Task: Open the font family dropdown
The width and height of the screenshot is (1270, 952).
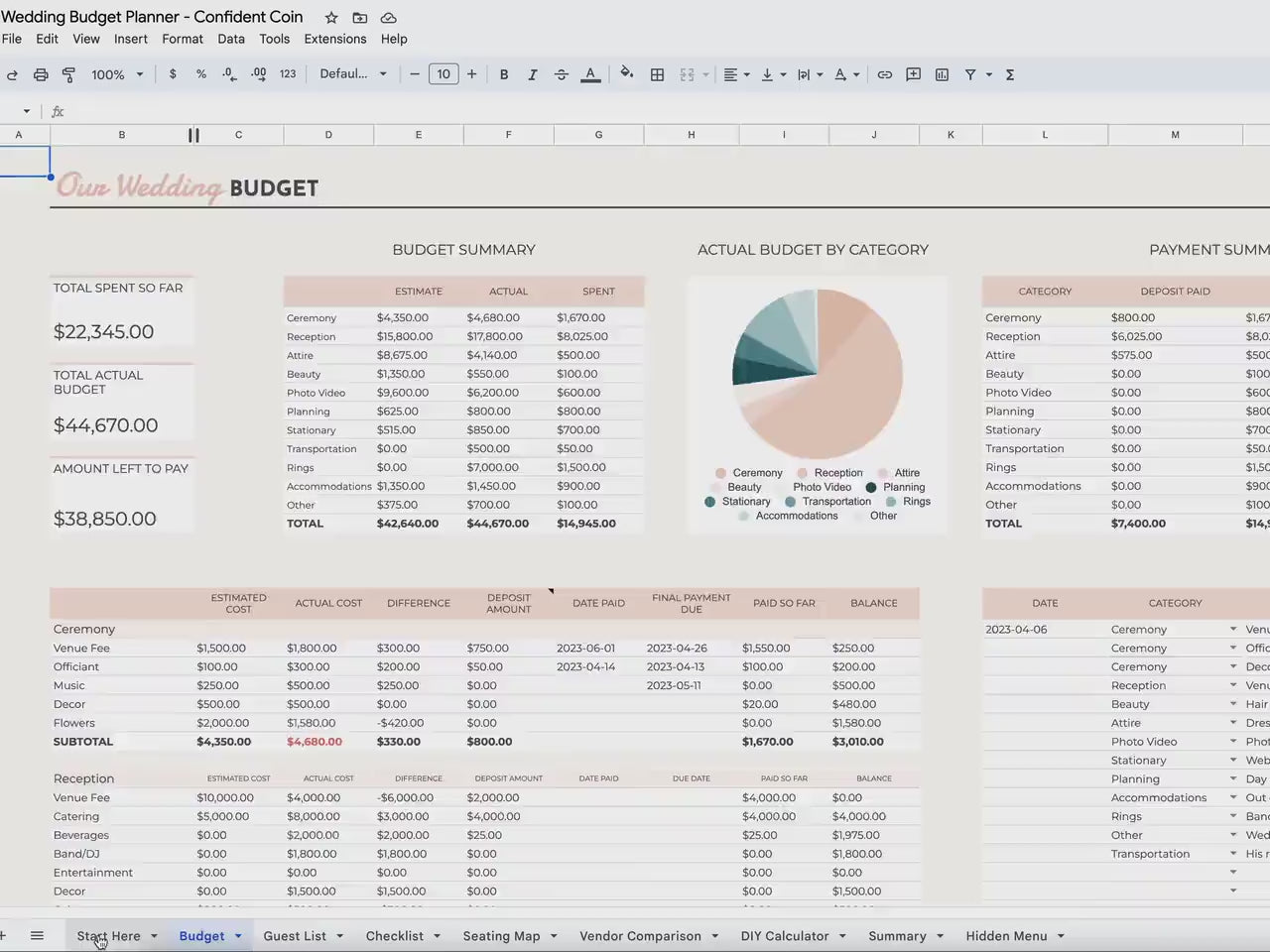Action: click(353, 74)
